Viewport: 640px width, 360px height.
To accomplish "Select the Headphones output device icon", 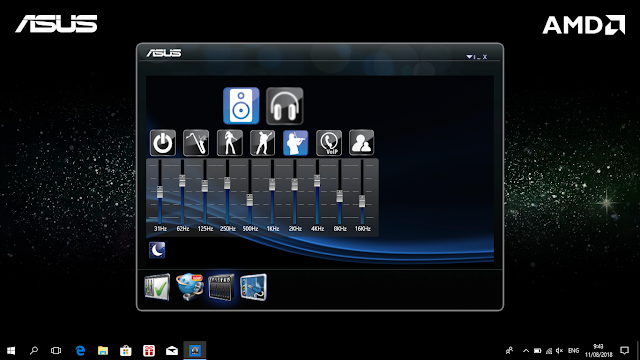I will [x=284, y=106].
